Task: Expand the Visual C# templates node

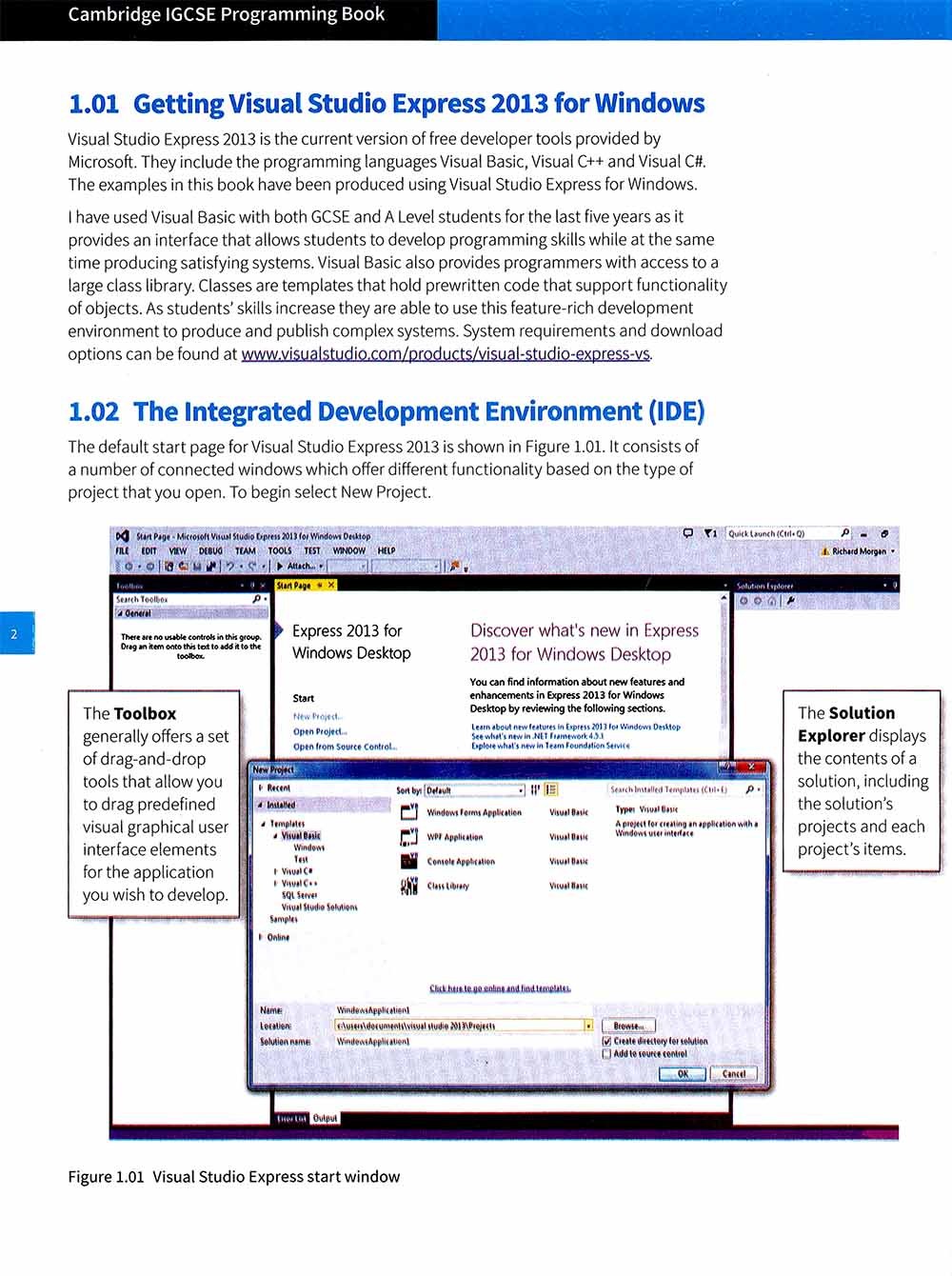Action: pos(276,870)
